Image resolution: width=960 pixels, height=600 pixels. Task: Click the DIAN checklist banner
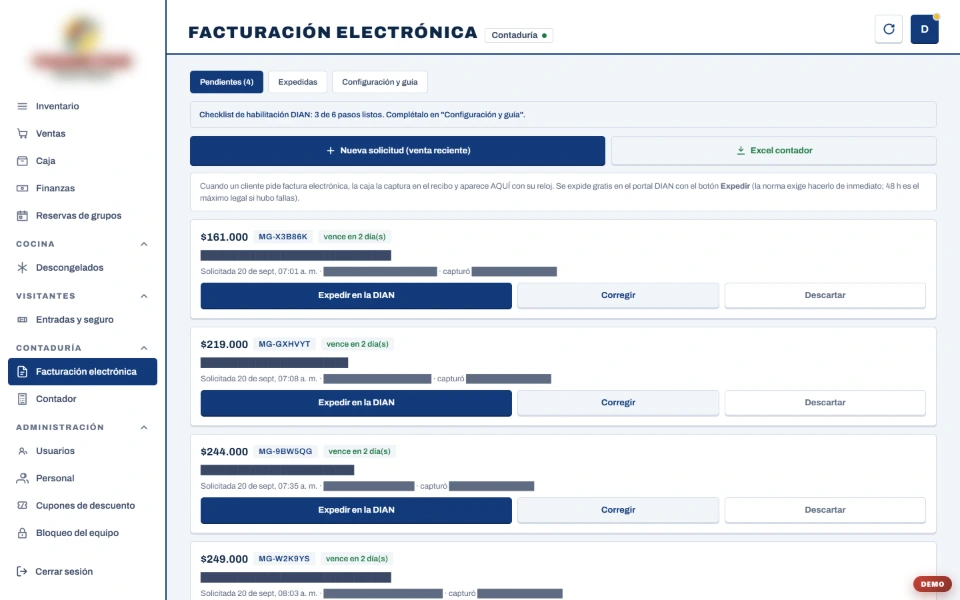[x=563, y=114]
